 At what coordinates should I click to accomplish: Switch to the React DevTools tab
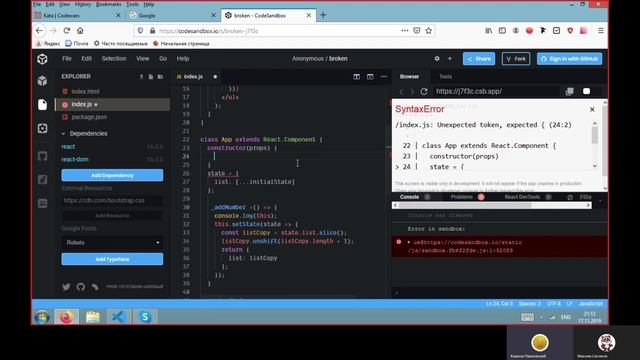(x=523, y=197)
